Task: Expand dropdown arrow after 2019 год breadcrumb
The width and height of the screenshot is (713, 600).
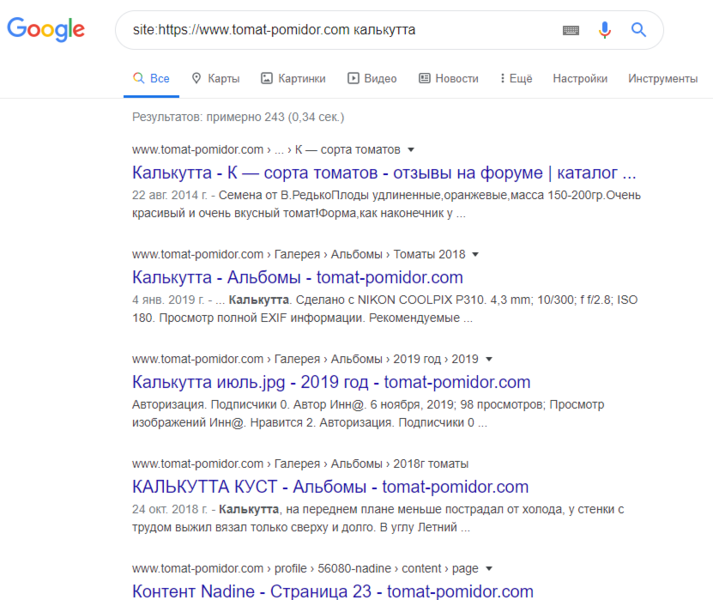Action: click(490, 359)
